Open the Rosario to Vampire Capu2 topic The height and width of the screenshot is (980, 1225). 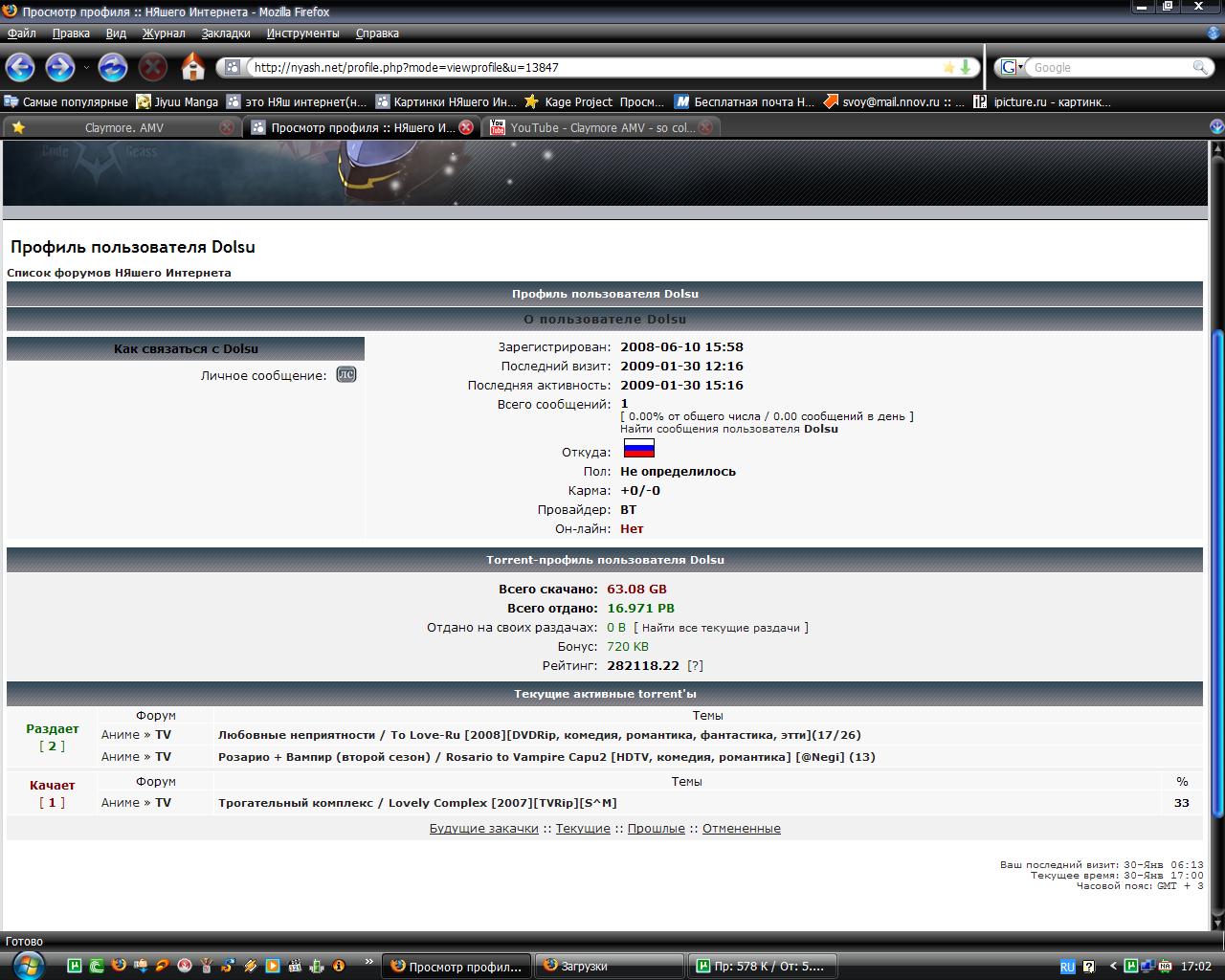coord(546,757)
